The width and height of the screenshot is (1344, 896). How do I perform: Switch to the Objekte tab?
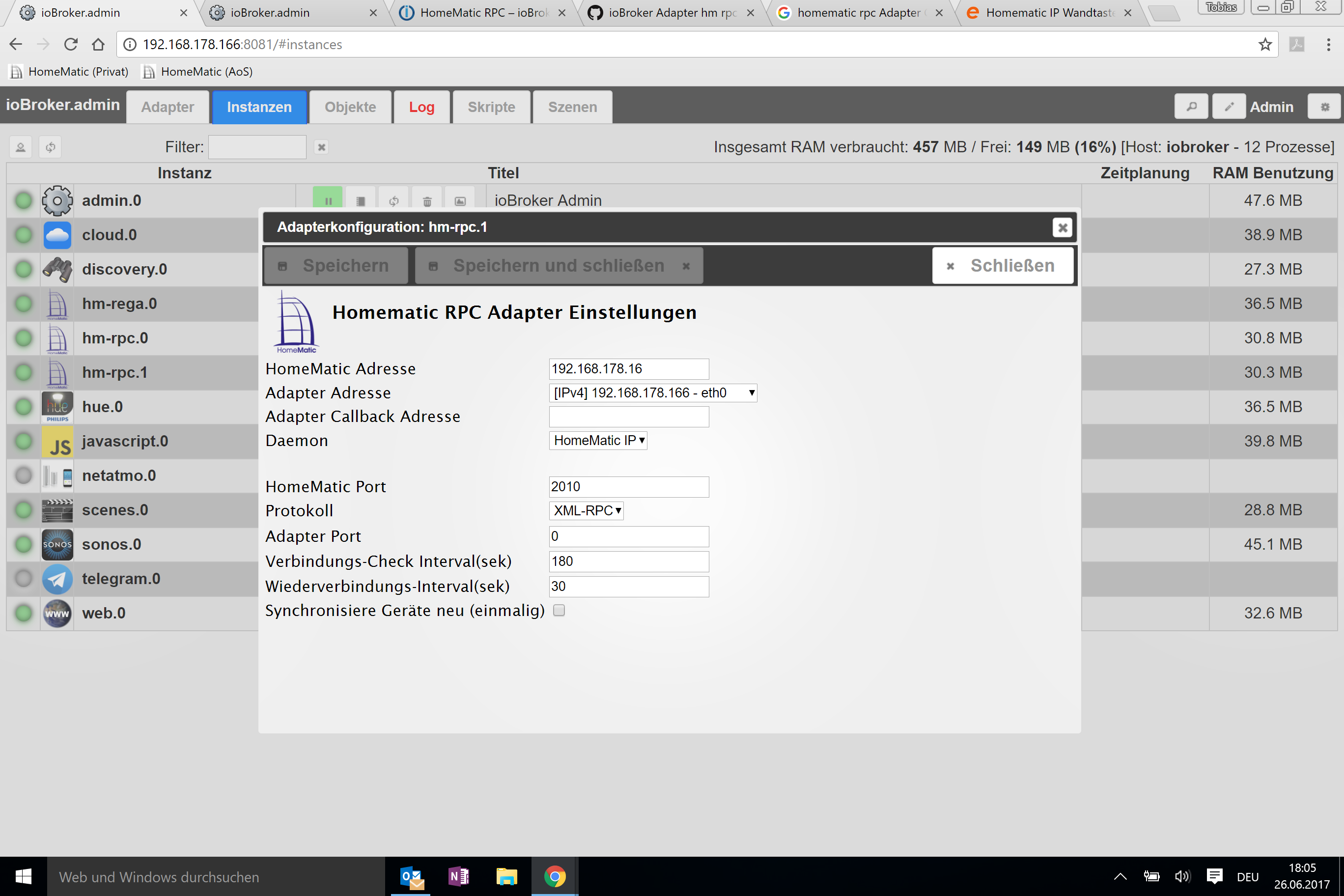(350, 107)
